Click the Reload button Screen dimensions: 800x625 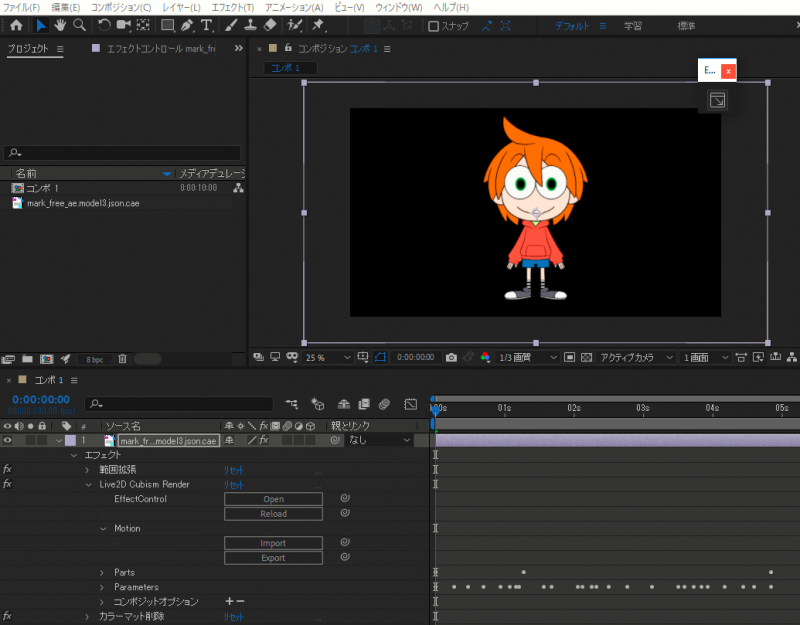click(273, 514)
